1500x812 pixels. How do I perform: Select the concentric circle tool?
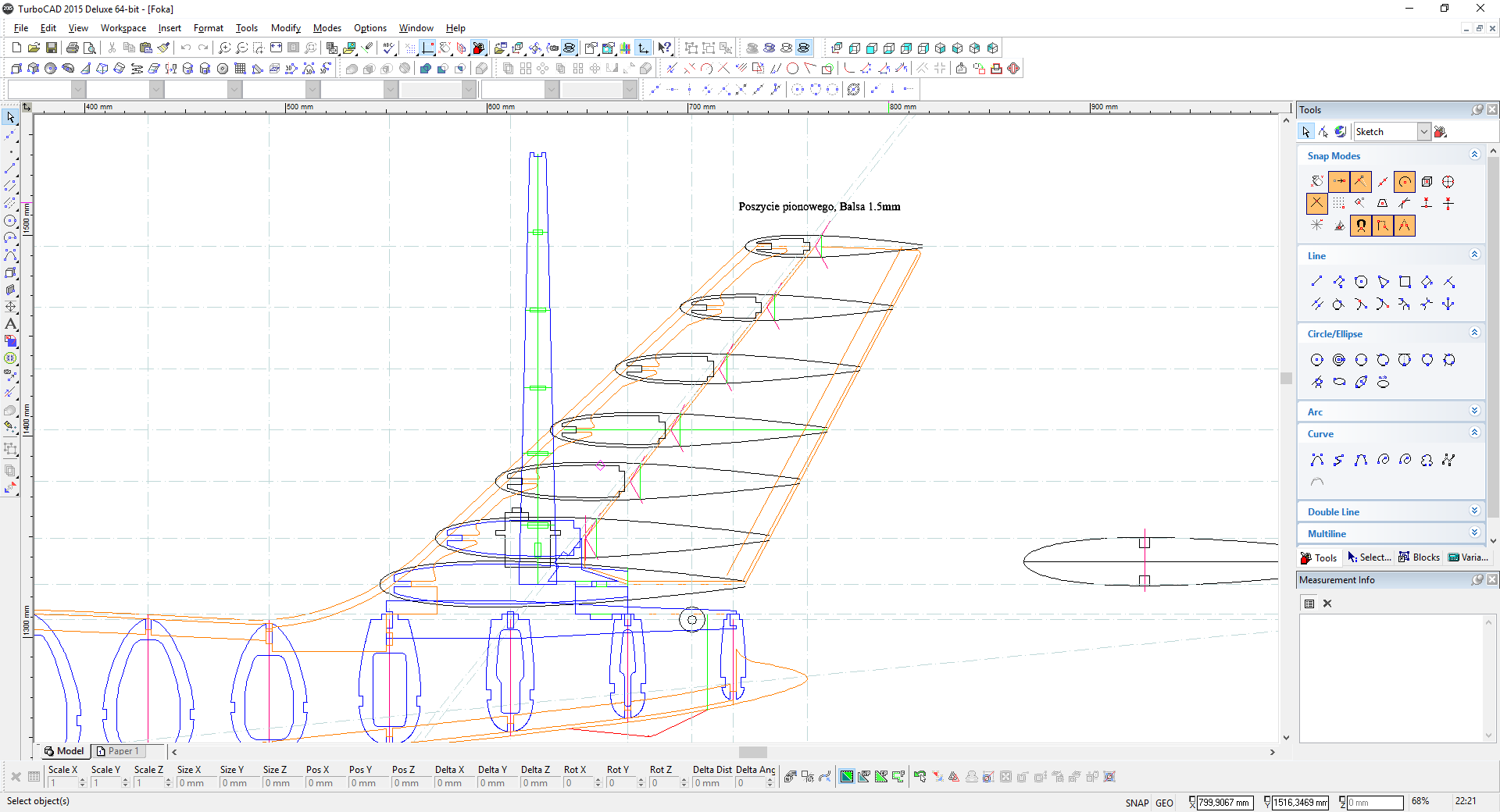[1339, 360]
